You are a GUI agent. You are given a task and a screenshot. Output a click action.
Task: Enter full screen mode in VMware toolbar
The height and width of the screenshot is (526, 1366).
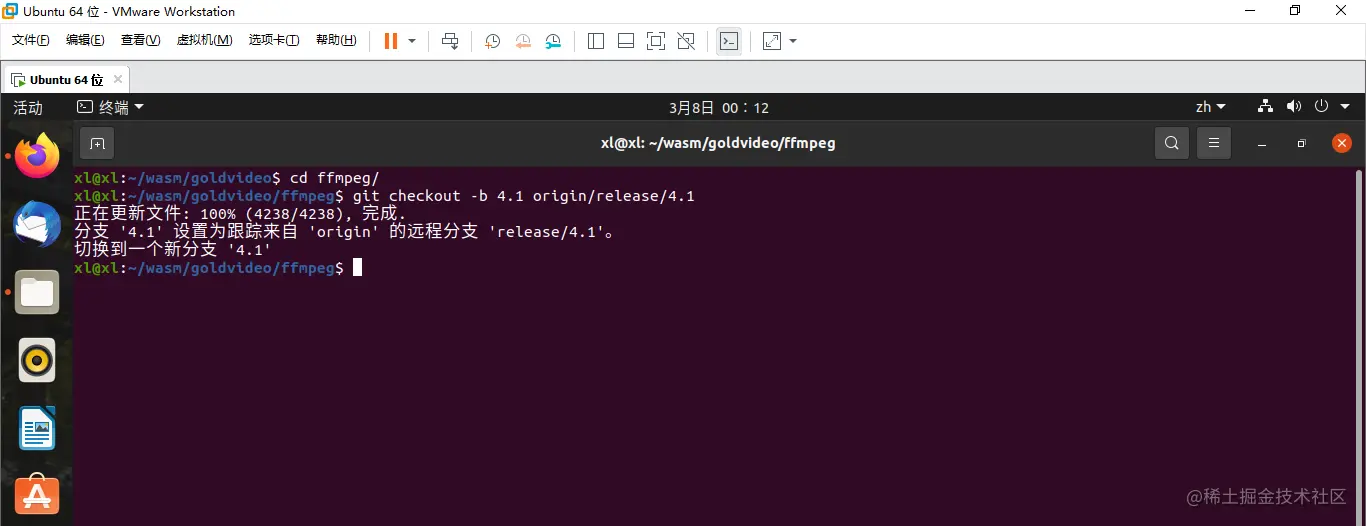point(656,41)
